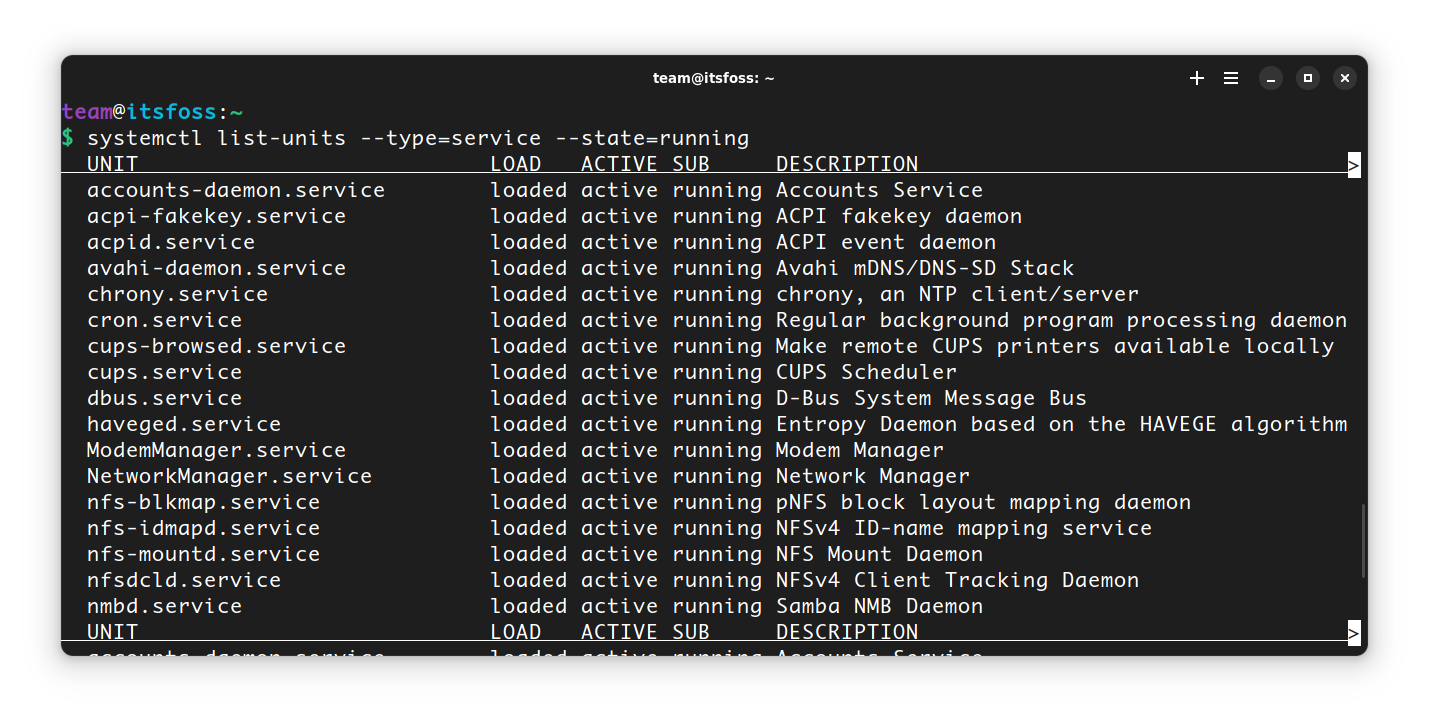Select the haveged.service entry
Image resolution: width=1429 pixels, height=723 pixels.
click(183, 423)
